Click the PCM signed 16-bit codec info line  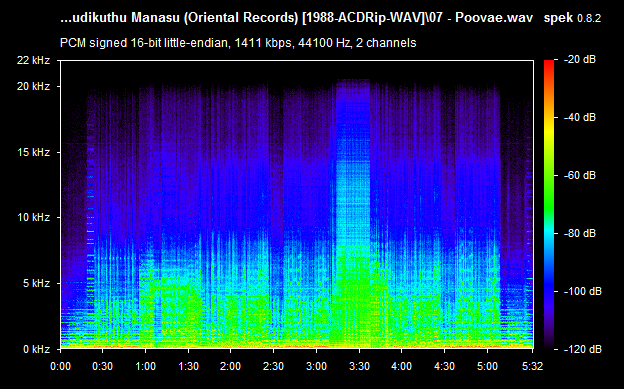(x=238, y=43)
